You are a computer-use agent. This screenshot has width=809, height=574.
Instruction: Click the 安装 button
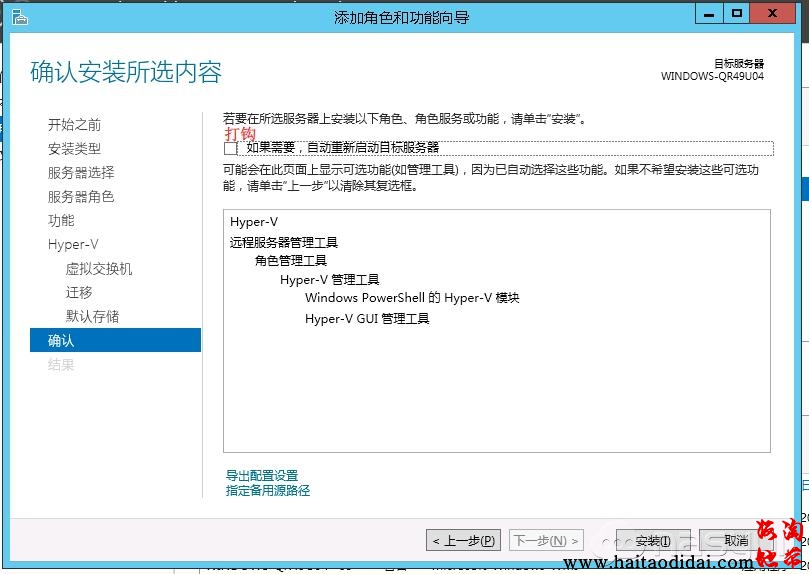pyautogui.click(x=653, y=541)
